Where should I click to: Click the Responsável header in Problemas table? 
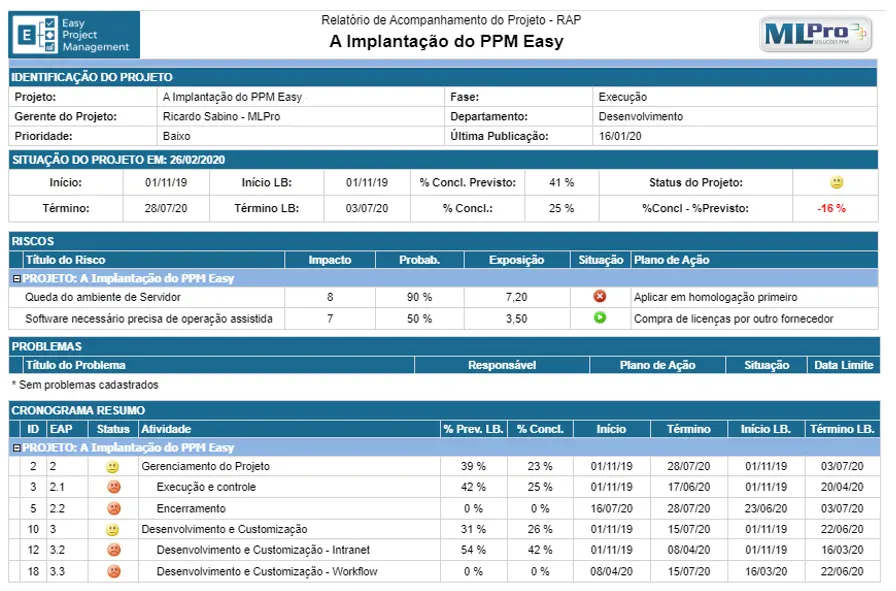[x=502, y=365]
